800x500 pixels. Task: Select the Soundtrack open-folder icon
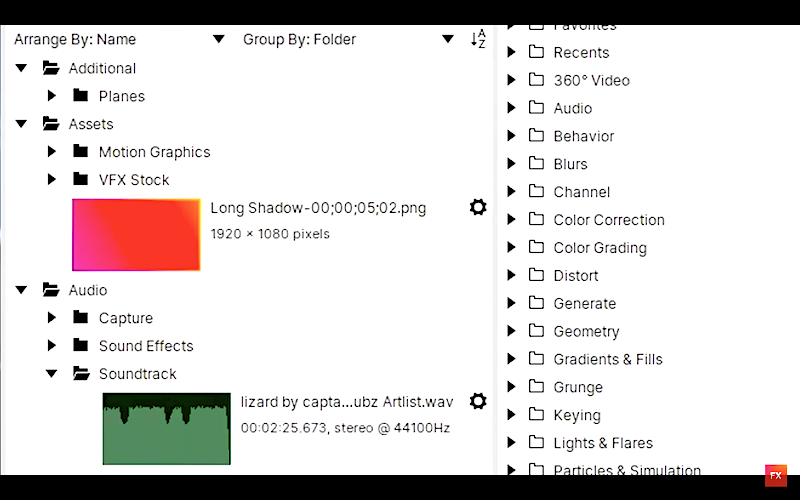[x=81, y=373]
